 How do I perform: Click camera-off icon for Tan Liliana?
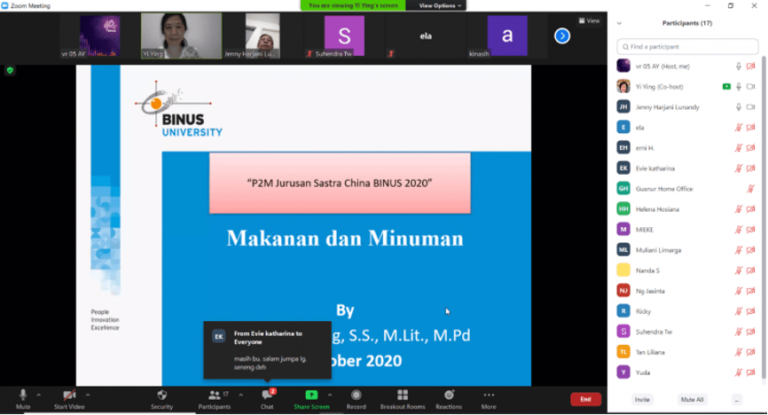(751, 352)
